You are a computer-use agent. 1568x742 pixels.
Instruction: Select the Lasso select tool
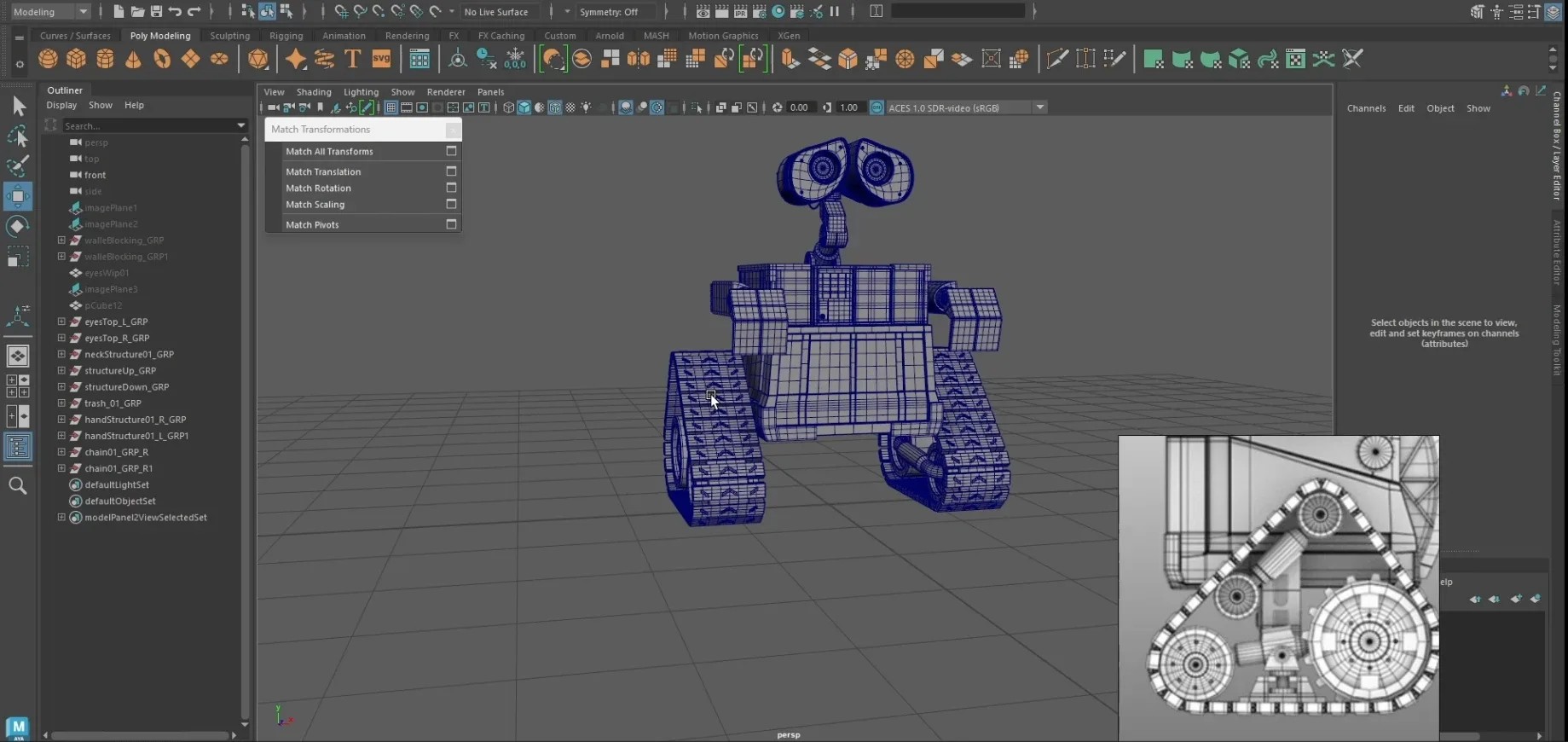click(18, 136)
